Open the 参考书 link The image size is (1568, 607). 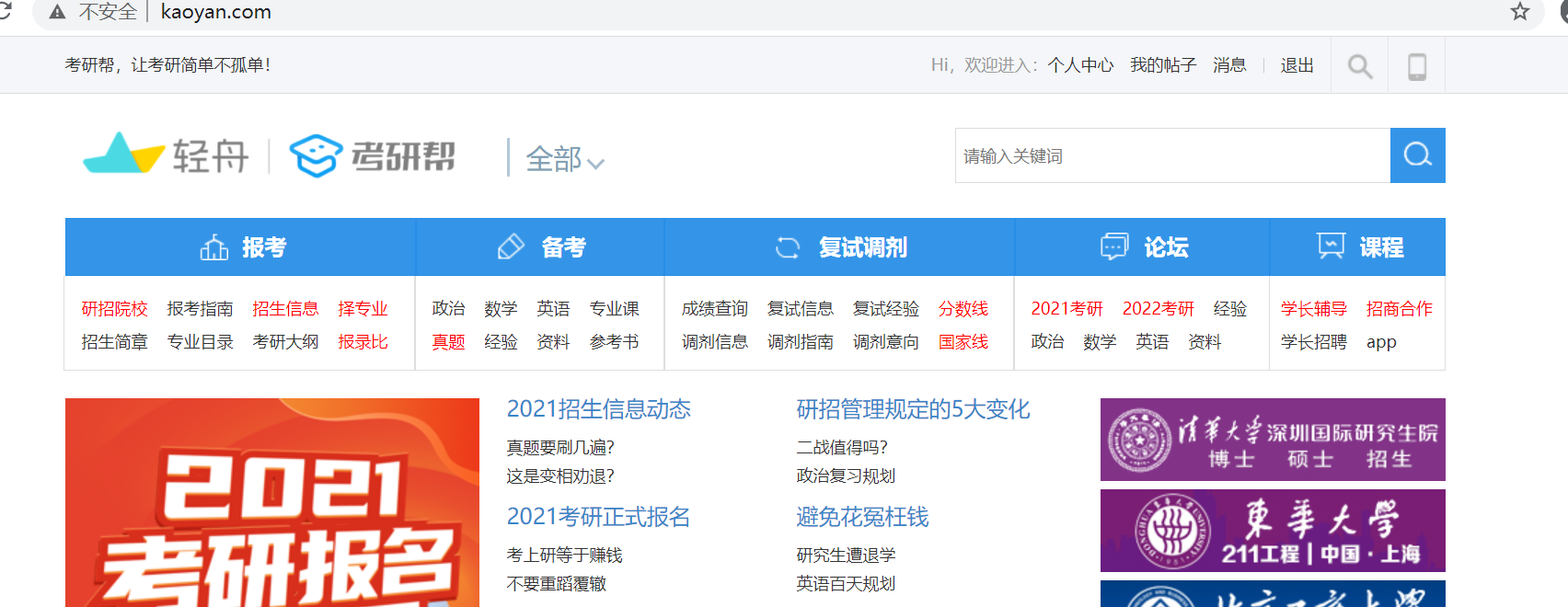pos(614,342)
